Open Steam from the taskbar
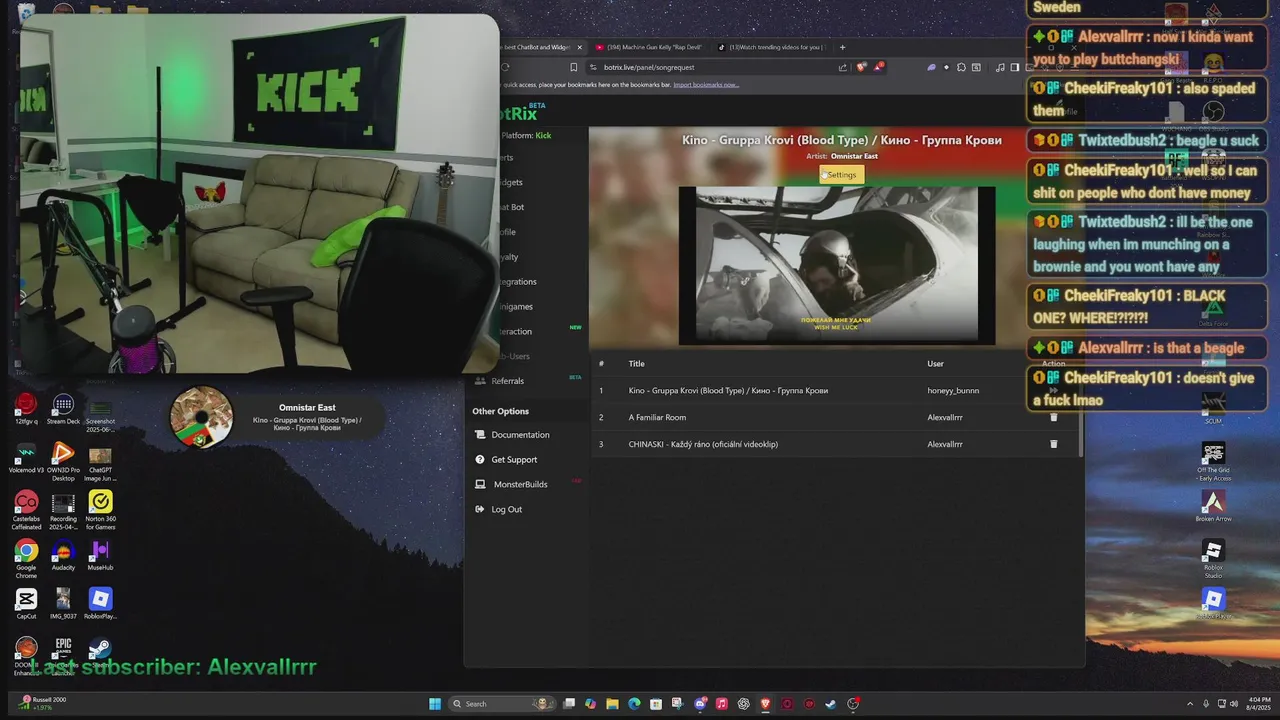 831,703
